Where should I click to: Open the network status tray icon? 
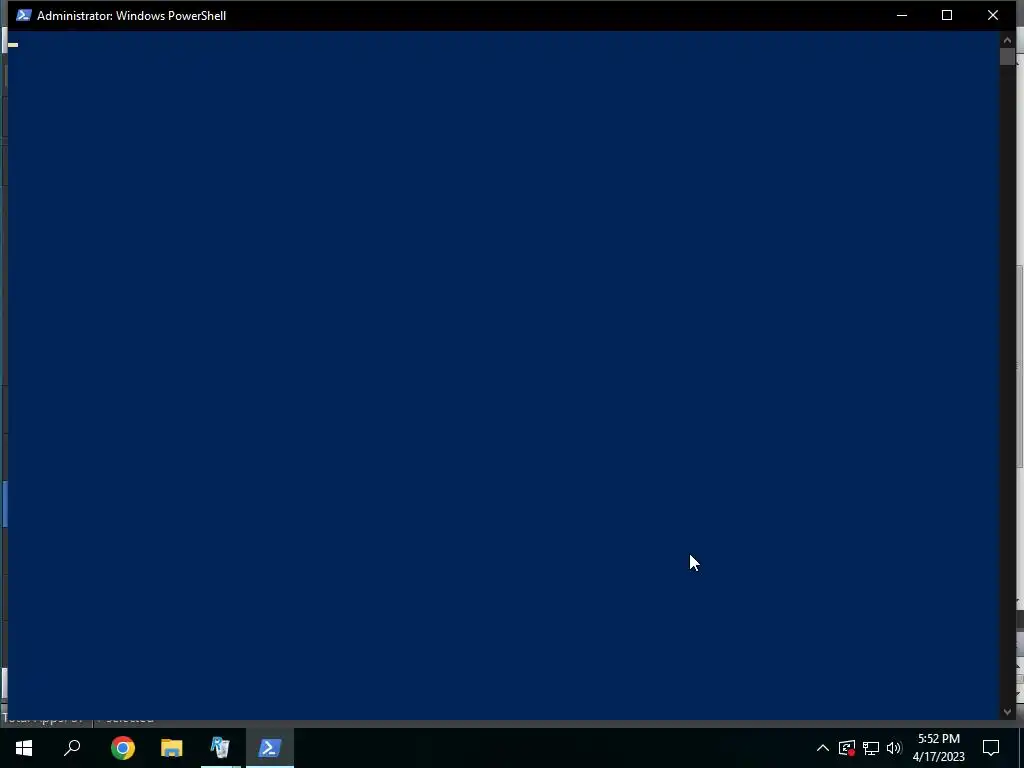[x=871, y=748]
